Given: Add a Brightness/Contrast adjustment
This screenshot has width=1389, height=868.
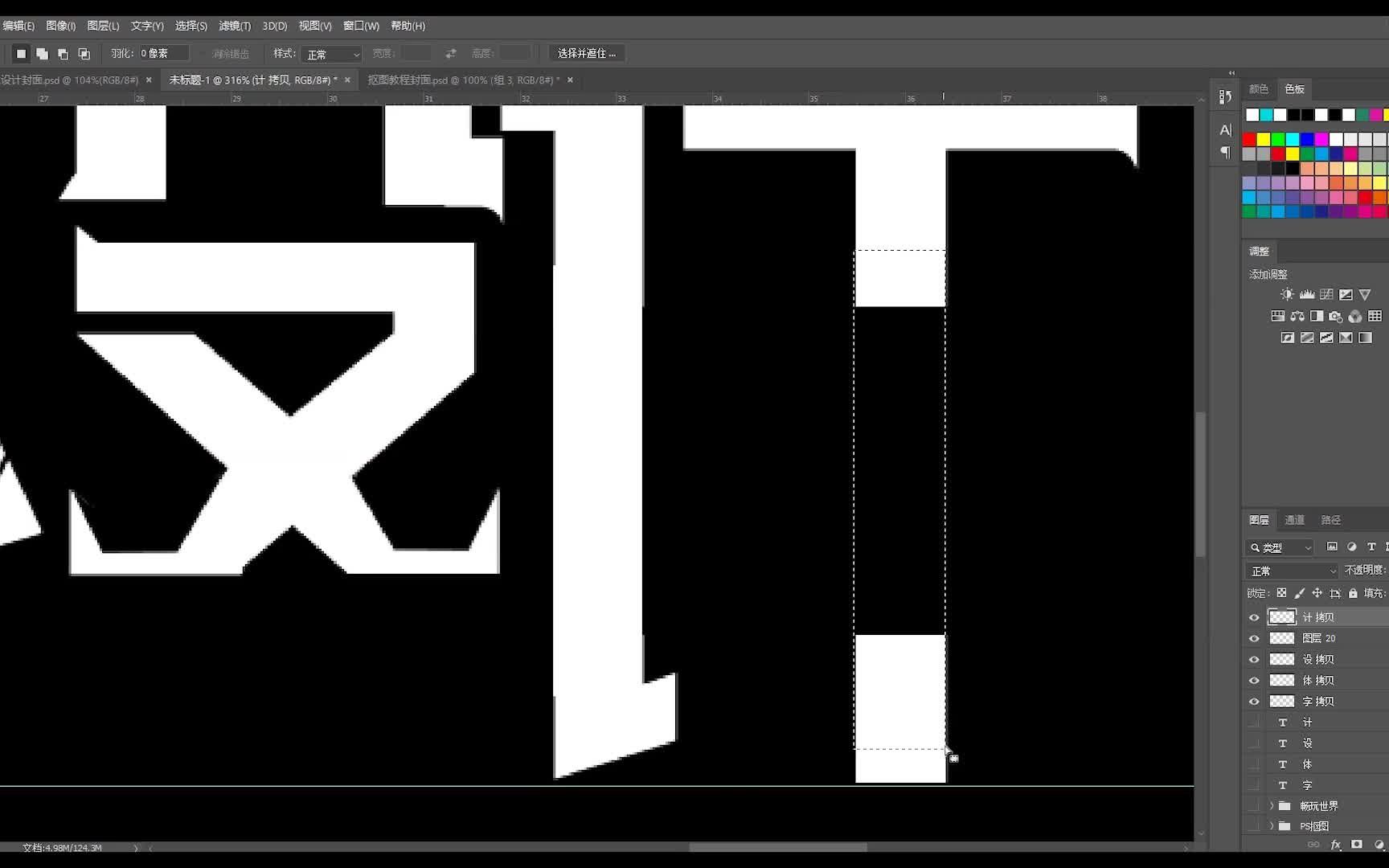Looking at the screenshot, I should coord(1288,294).
